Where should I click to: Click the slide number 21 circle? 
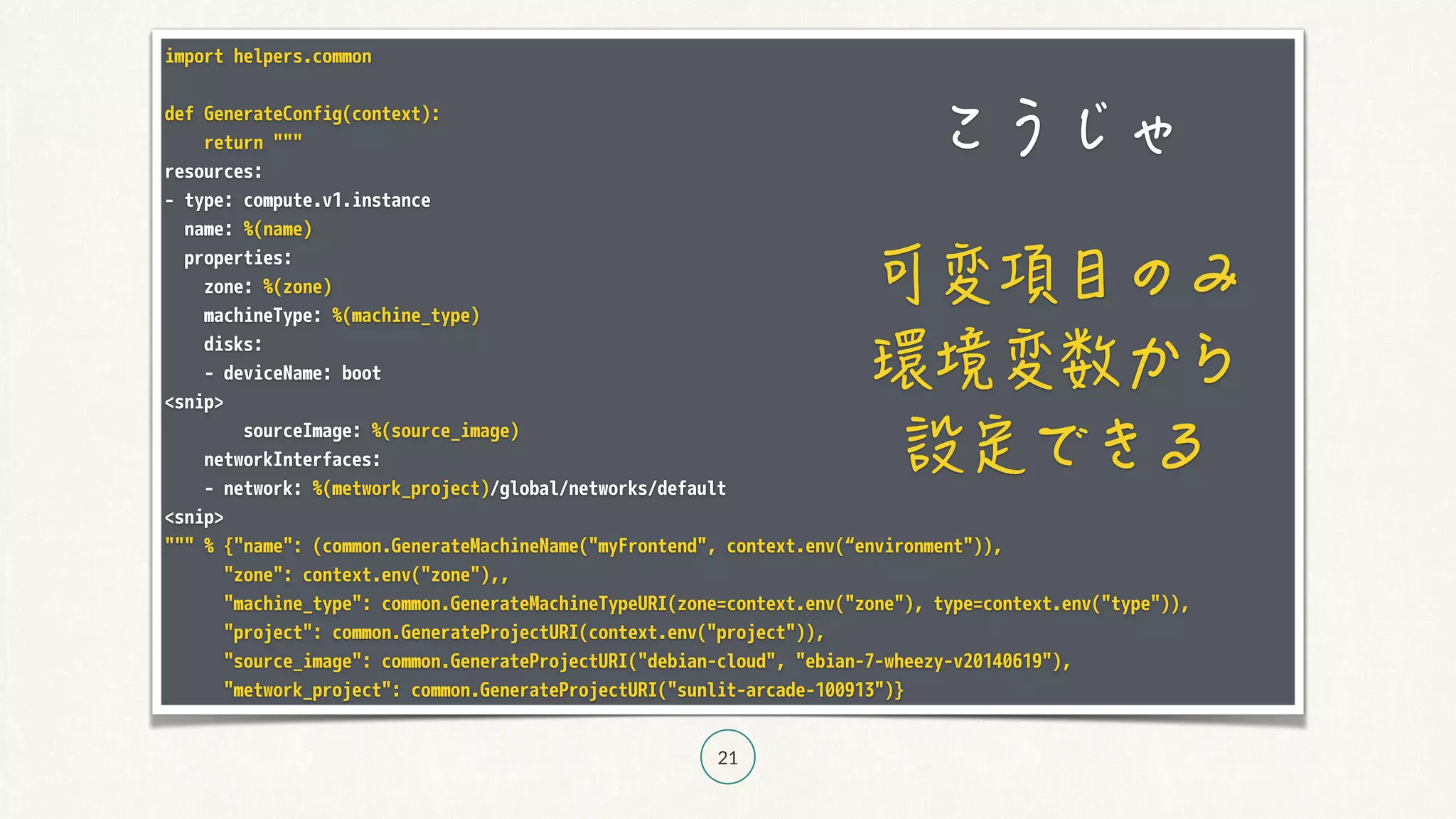coord(727,757)
